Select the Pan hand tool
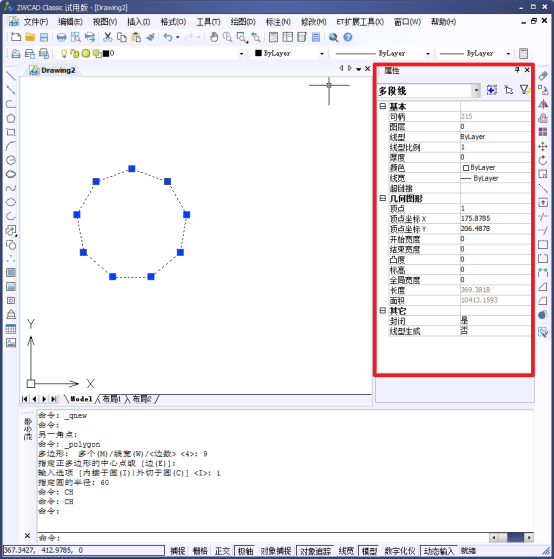Viewport: 554px width, 559px height. 214,37
